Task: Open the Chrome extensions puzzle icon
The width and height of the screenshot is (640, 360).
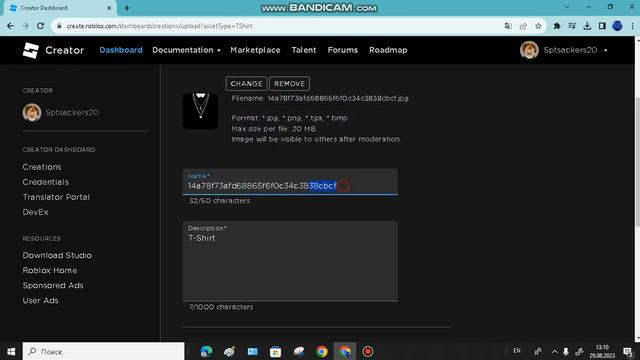Action: tap(557, 26)
